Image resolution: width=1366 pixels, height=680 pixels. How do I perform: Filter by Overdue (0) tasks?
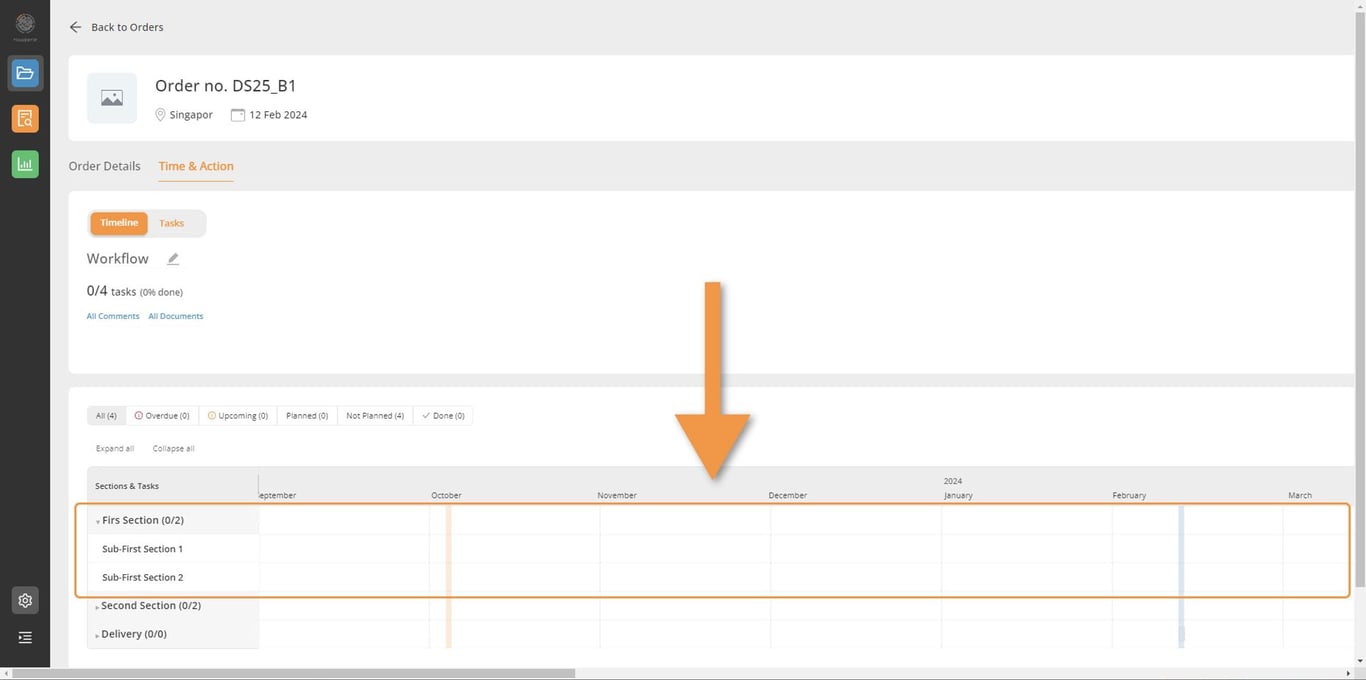162,416
